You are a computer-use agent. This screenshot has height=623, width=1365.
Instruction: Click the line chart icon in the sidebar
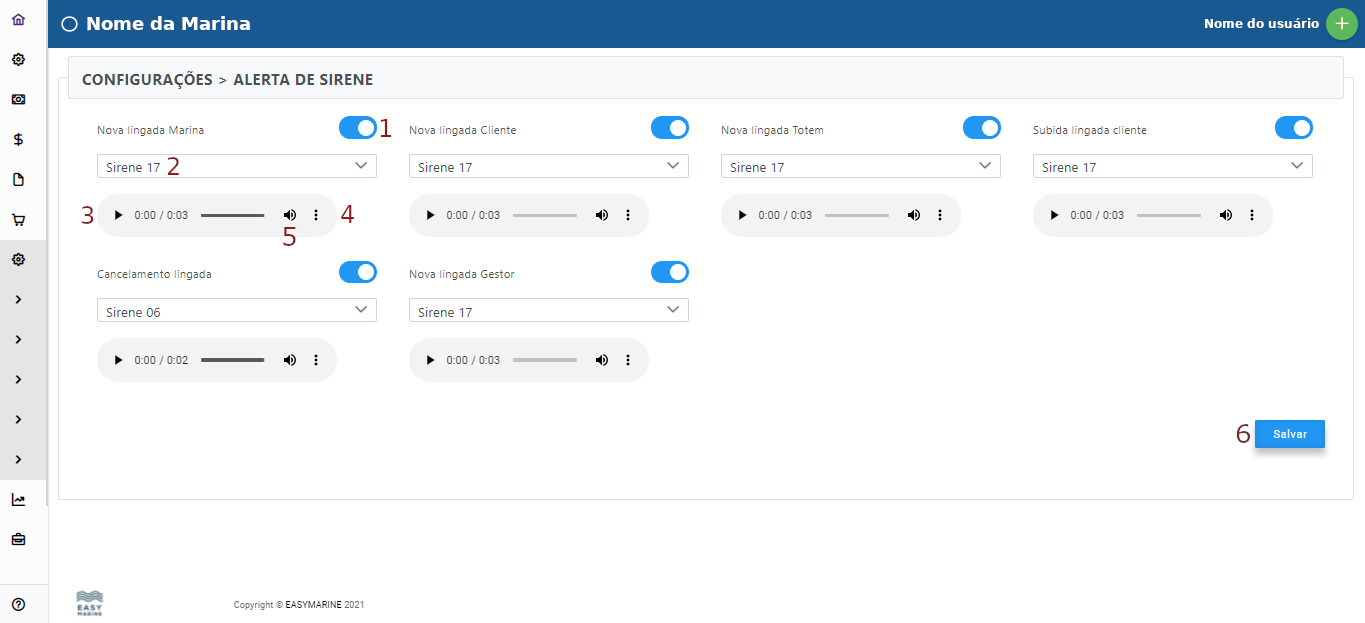coord(18,500)
